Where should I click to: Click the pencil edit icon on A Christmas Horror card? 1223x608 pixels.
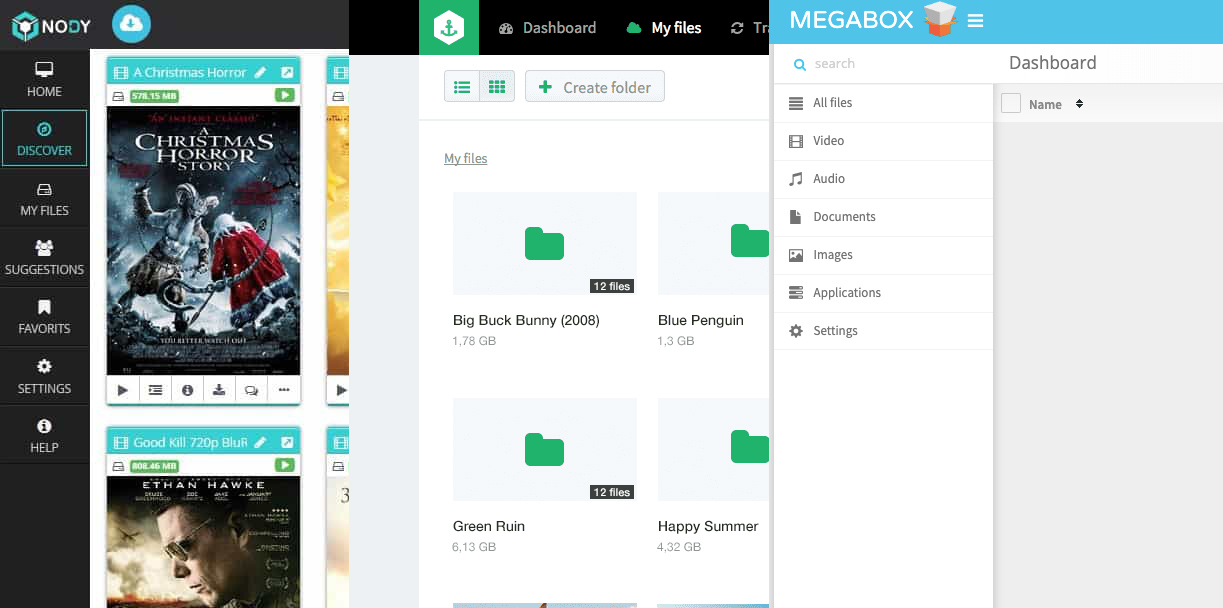pos(261,72)
